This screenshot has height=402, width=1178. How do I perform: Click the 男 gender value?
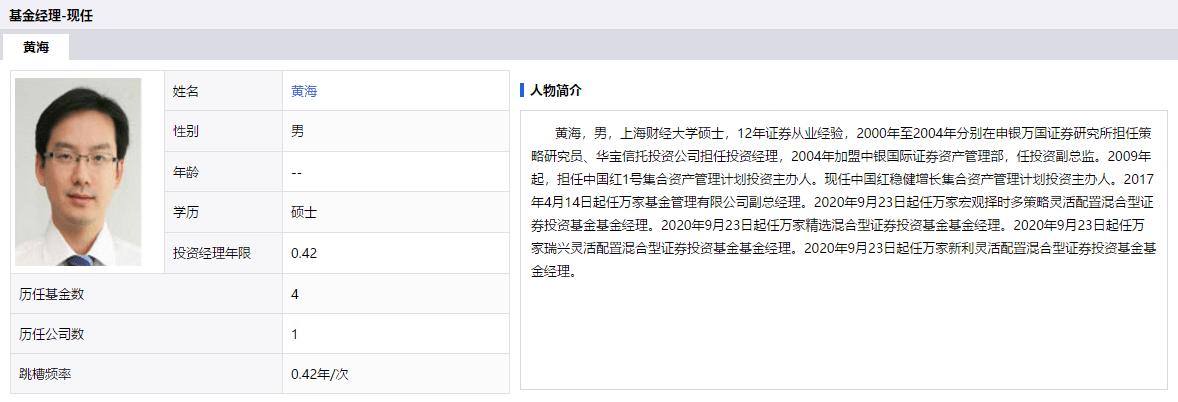point(298,131)
